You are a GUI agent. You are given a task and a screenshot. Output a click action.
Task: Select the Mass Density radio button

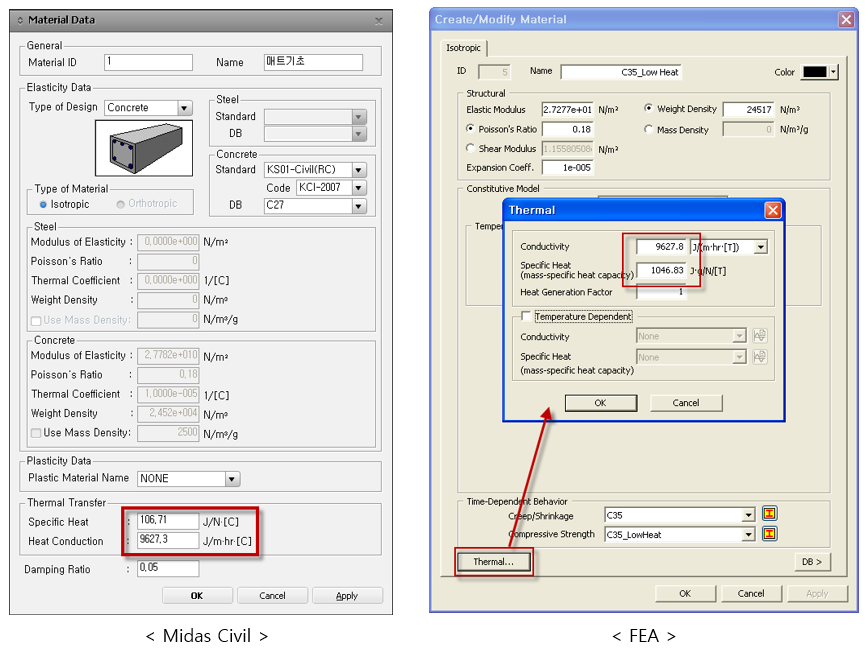(648, 129)
